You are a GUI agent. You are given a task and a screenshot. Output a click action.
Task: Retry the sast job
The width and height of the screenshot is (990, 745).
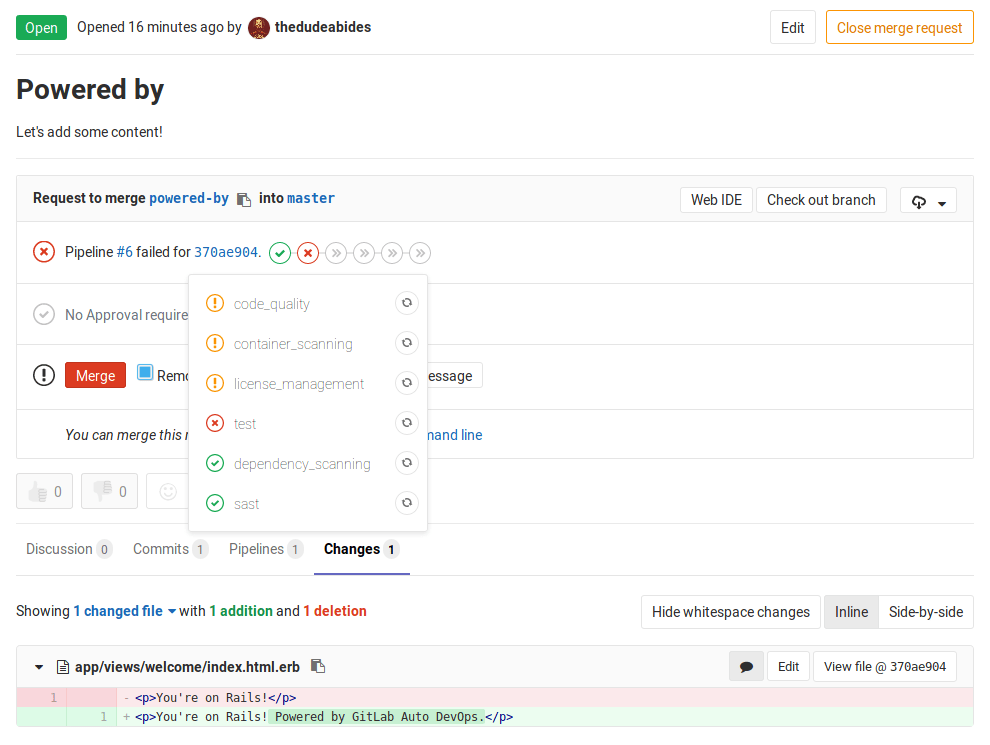(407, 503)
